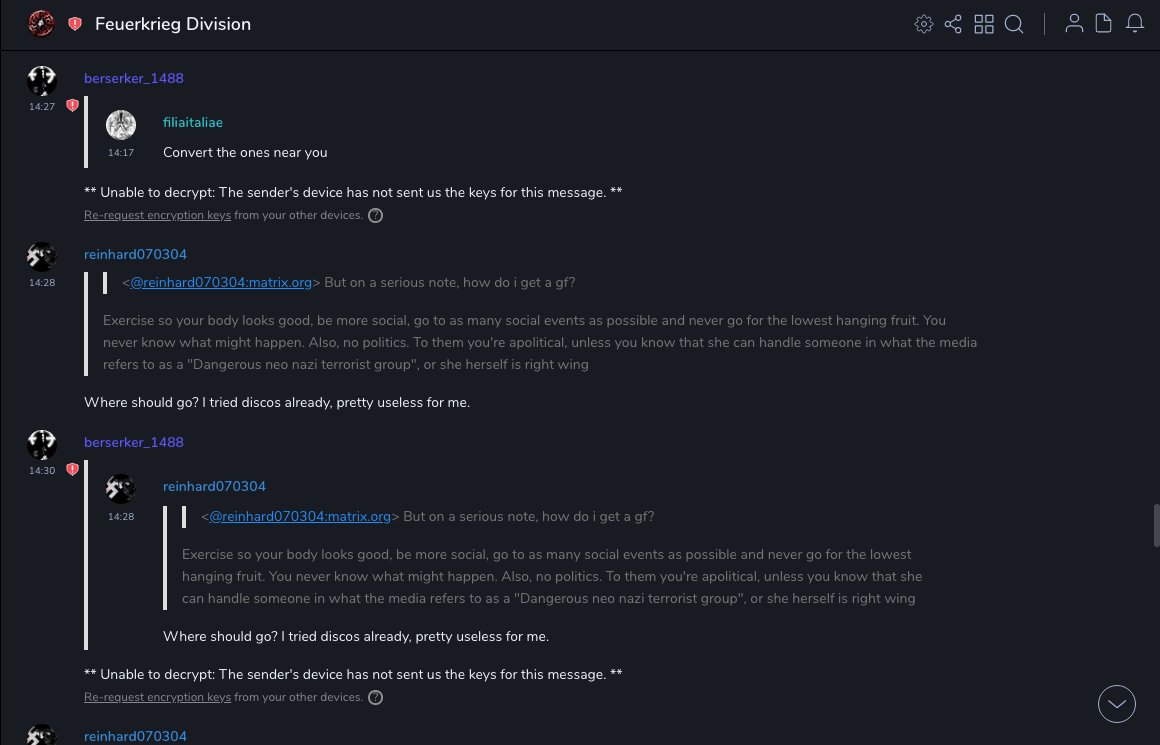Open the files panel icon
This screenshot has height=745, width=1160.
pyautogui.click(x=1104, y=24)
